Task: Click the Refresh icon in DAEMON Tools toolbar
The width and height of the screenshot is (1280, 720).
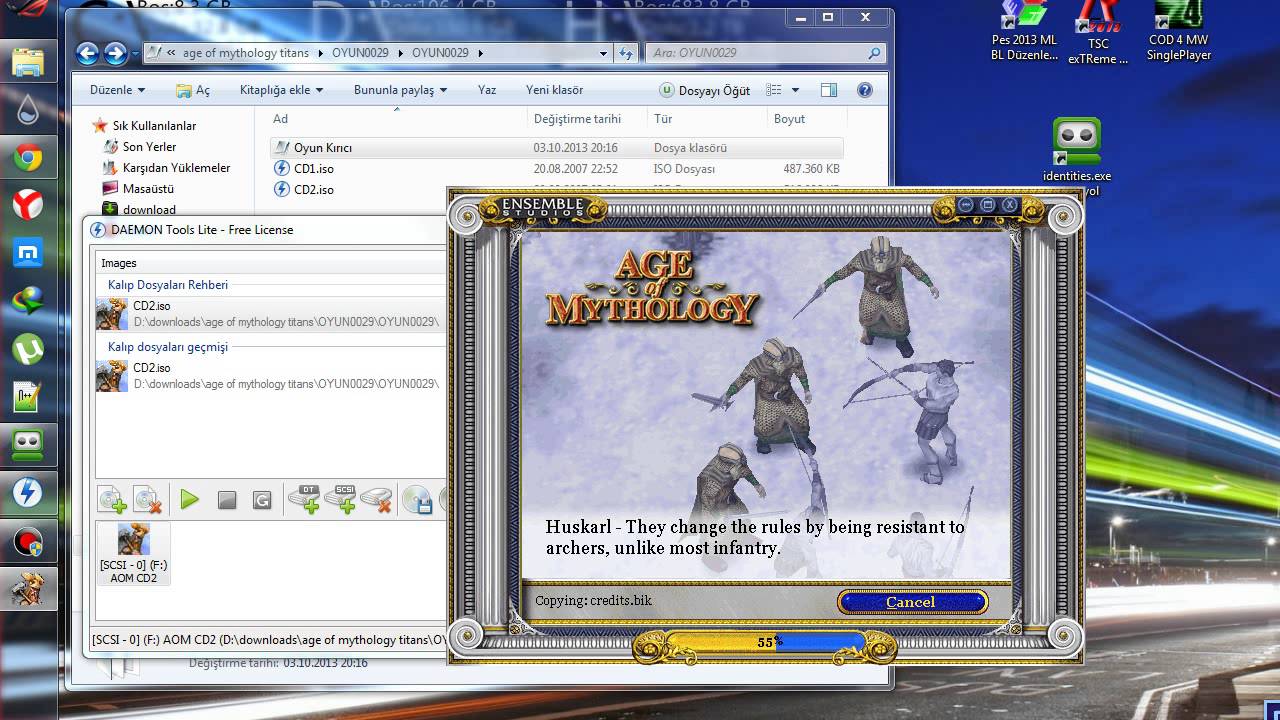Action: tap(263, 500)
